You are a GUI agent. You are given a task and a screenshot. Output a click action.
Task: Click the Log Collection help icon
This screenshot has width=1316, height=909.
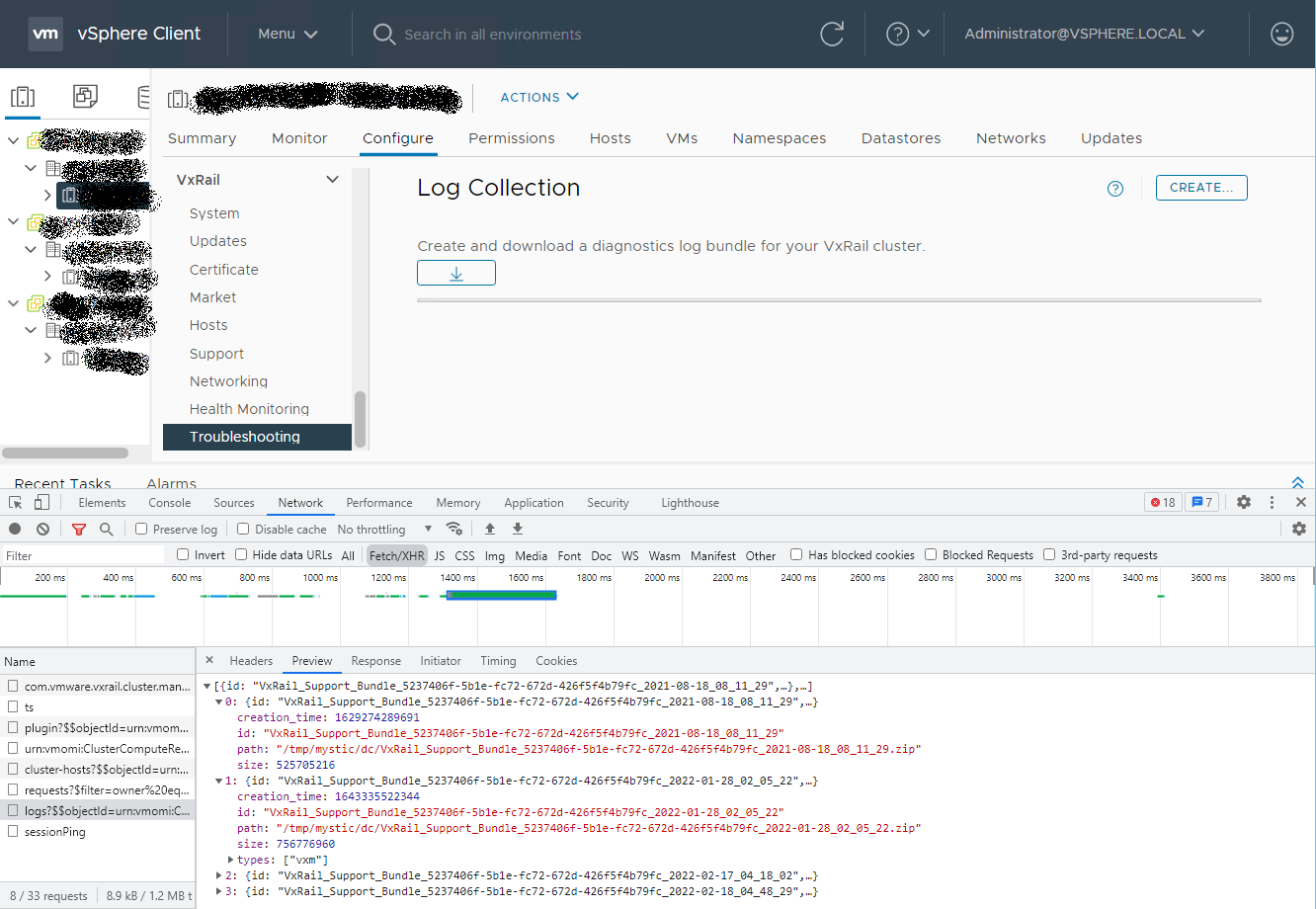pos(1114,188)
